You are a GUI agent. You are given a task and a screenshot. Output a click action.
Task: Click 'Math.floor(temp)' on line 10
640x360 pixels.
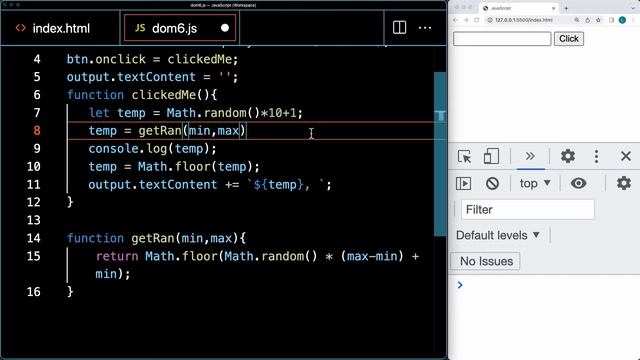point(196,167)
